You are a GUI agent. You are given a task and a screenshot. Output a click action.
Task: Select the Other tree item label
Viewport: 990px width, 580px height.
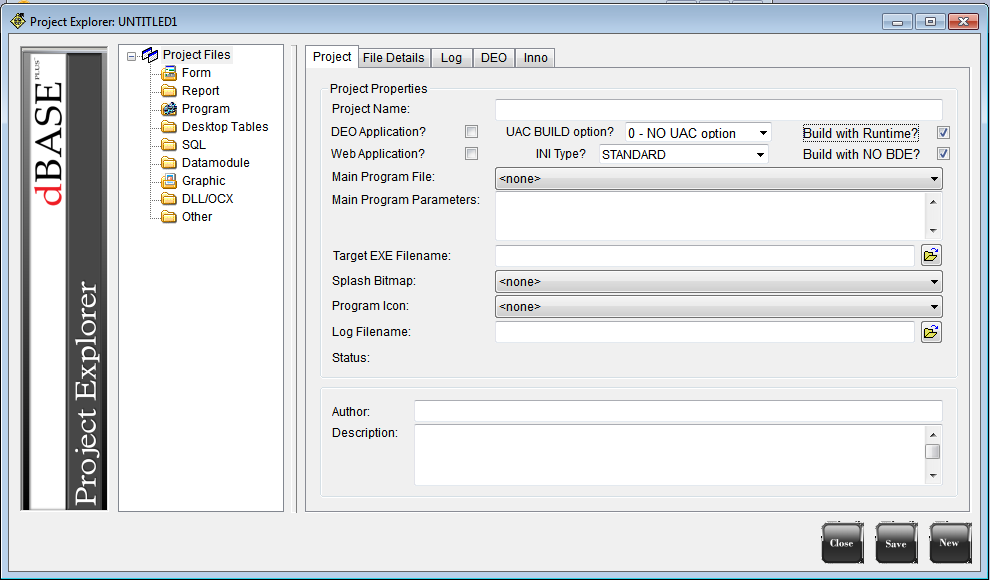(197, 216)
